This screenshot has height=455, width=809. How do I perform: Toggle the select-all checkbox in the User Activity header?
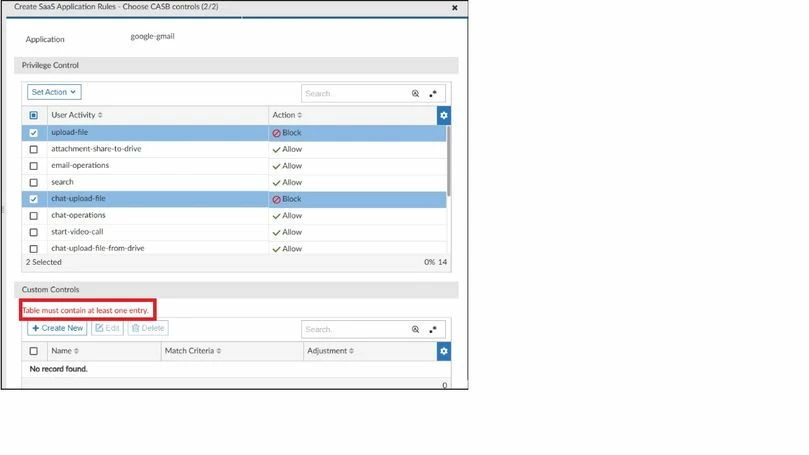tap(34, 115)
